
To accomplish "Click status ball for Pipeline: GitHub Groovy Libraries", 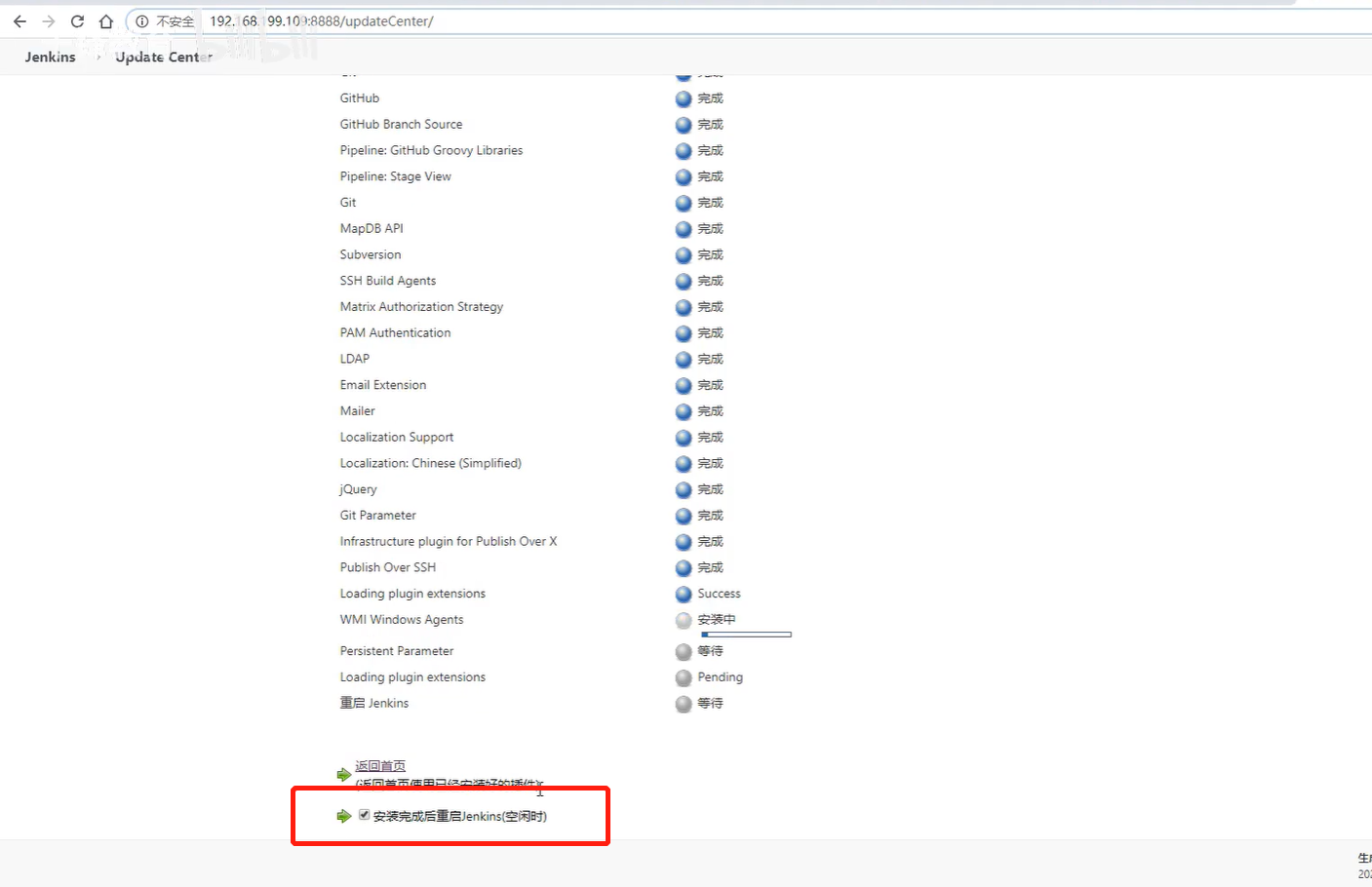I will (x=684, y=151).
